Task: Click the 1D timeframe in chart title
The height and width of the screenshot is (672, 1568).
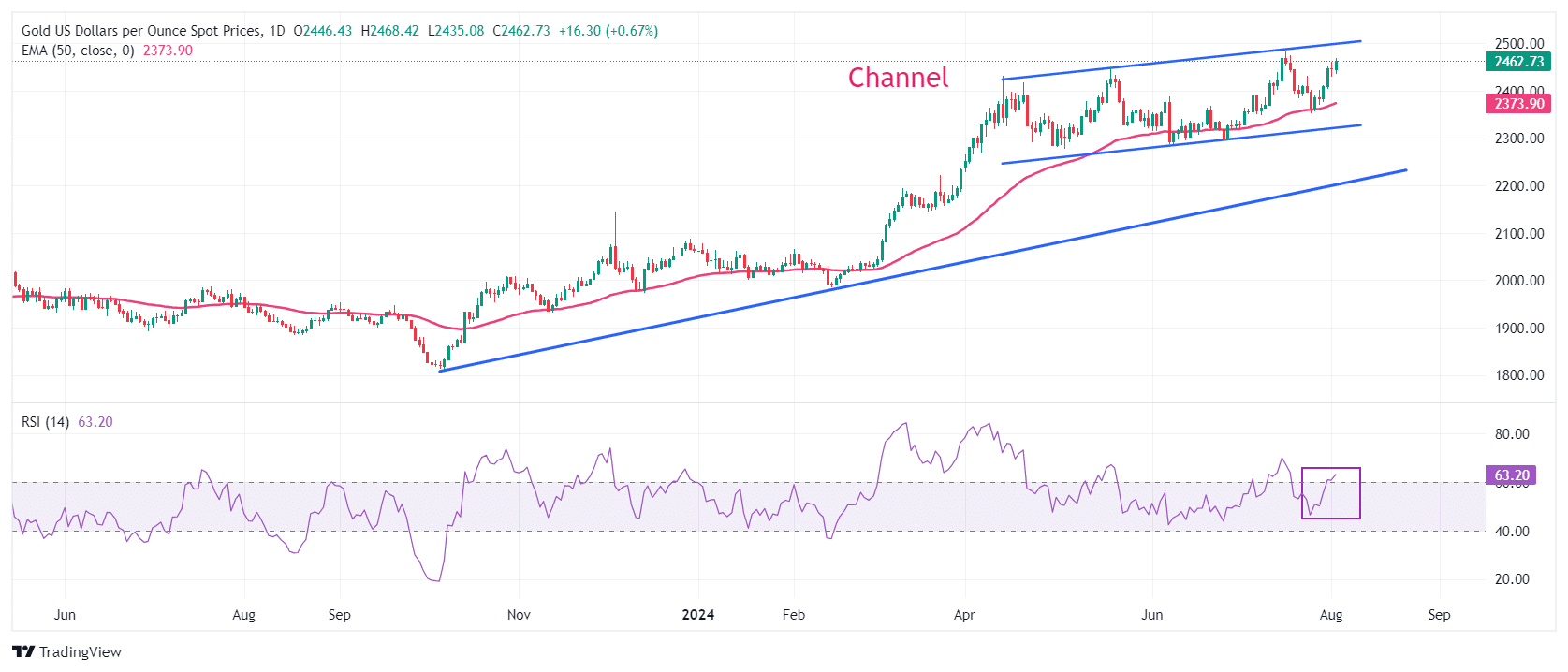Action: 277,31
